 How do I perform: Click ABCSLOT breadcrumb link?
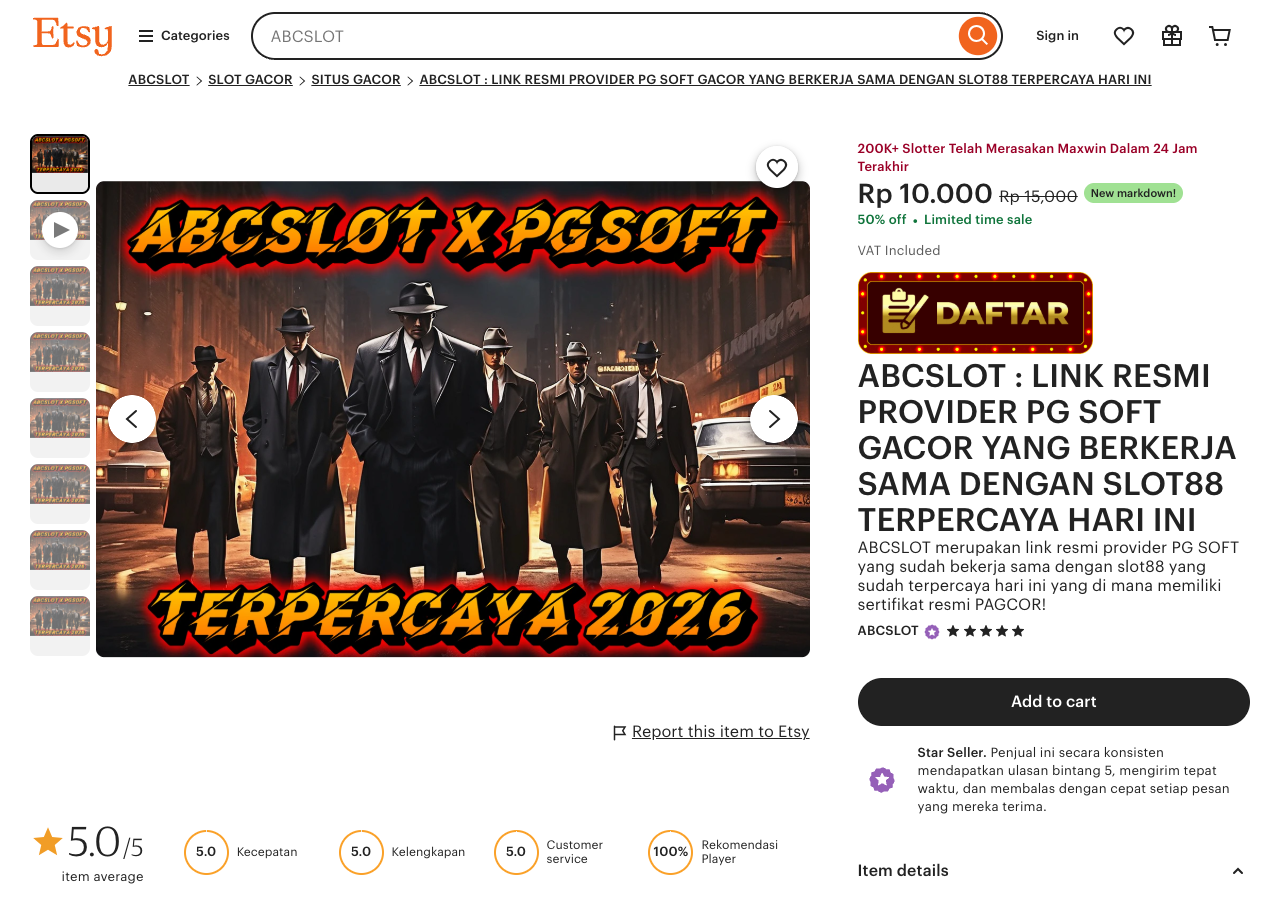coord(158,80)
